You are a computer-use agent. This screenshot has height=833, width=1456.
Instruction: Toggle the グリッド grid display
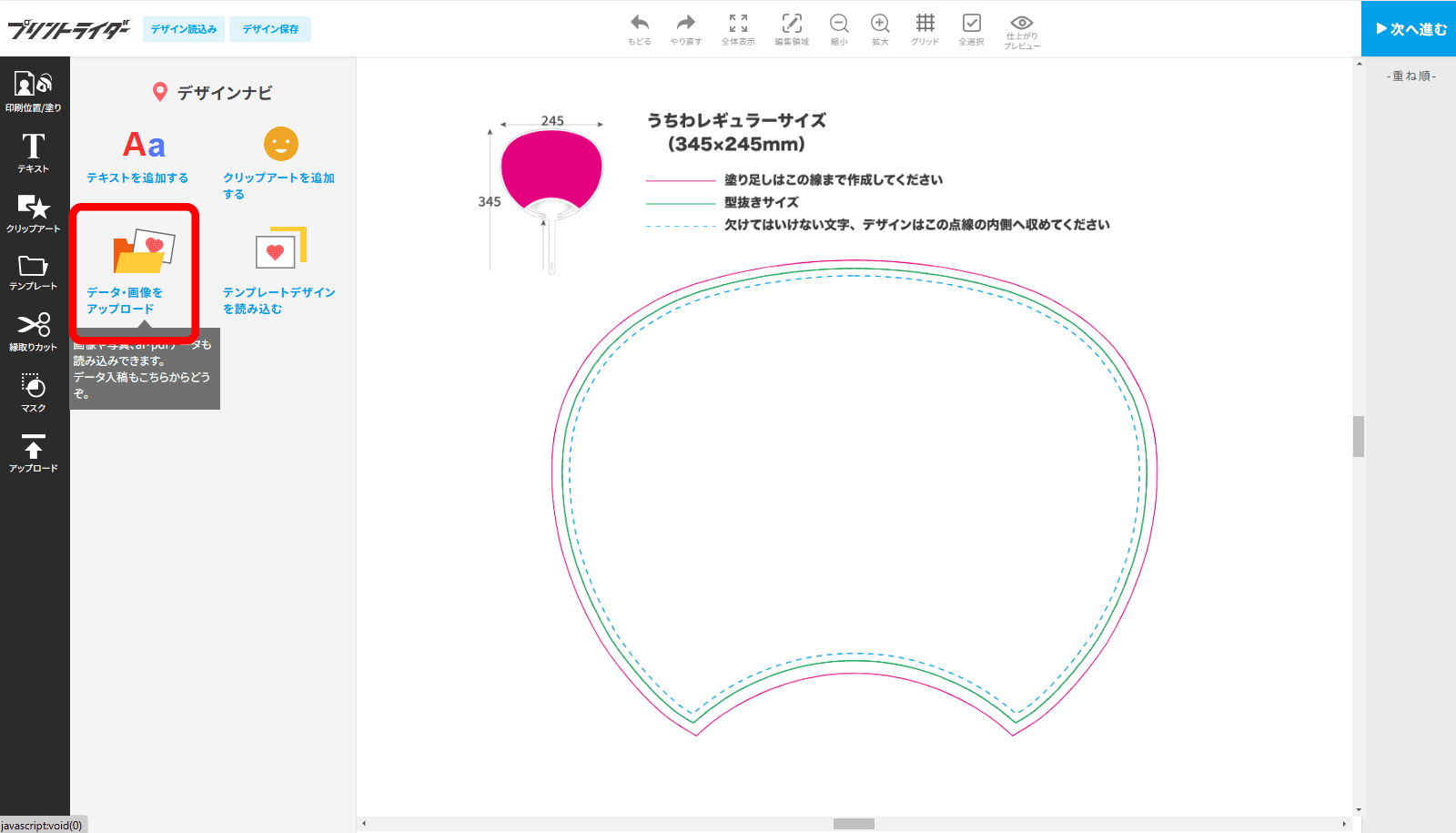925,29
